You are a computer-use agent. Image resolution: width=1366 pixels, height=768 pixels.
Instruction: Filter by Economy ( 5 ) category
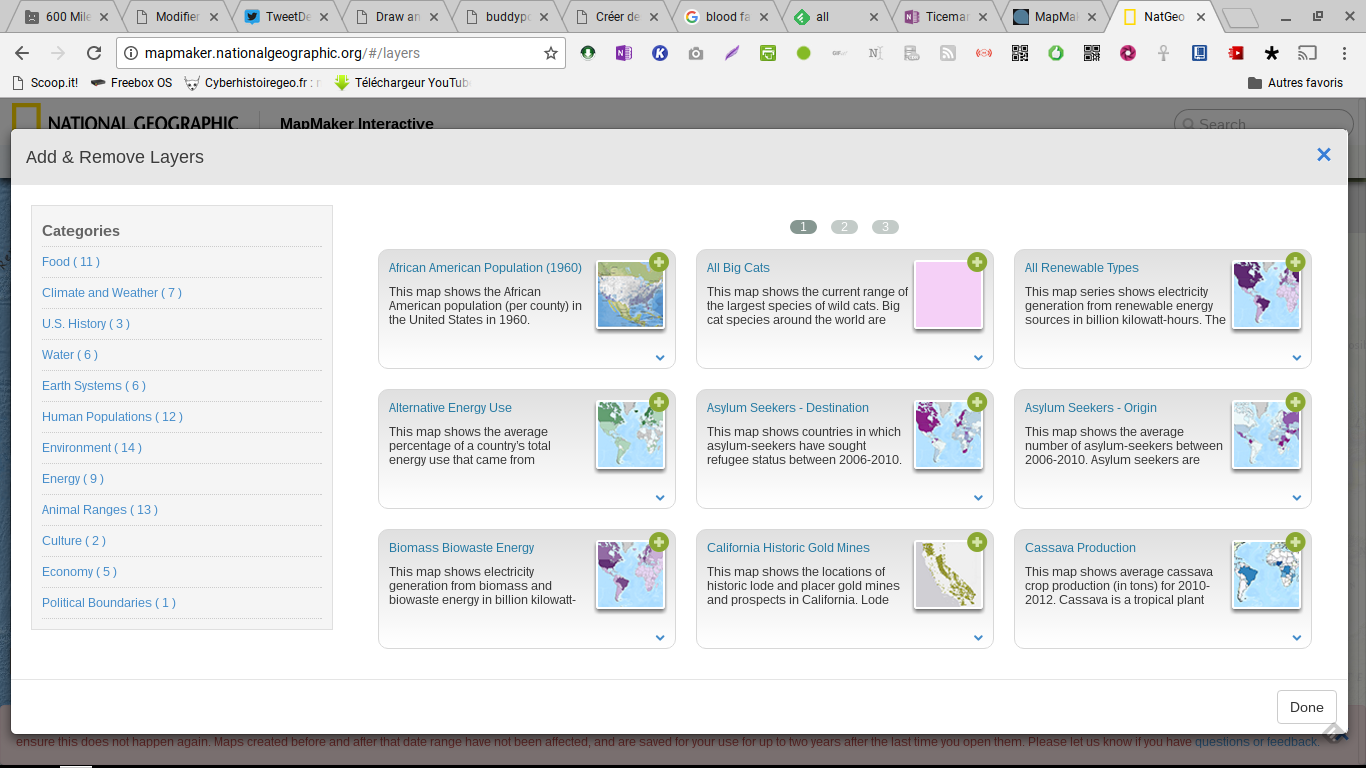79,572
